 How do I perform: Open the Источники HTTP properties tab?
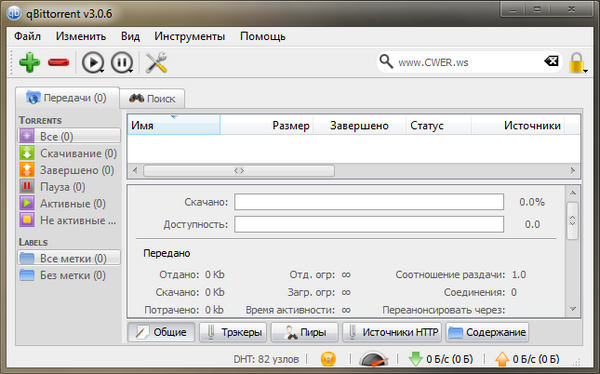[x=392, y=332]
